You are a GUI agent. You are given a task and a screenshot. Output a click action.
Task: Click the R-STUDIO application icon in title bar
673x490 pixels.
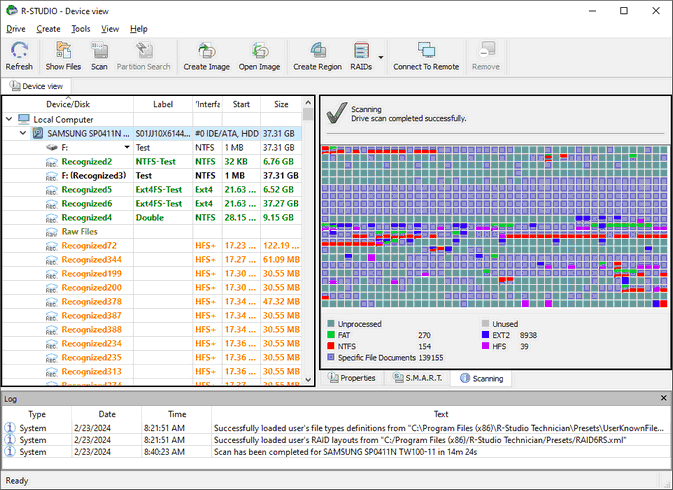point(12,11)
